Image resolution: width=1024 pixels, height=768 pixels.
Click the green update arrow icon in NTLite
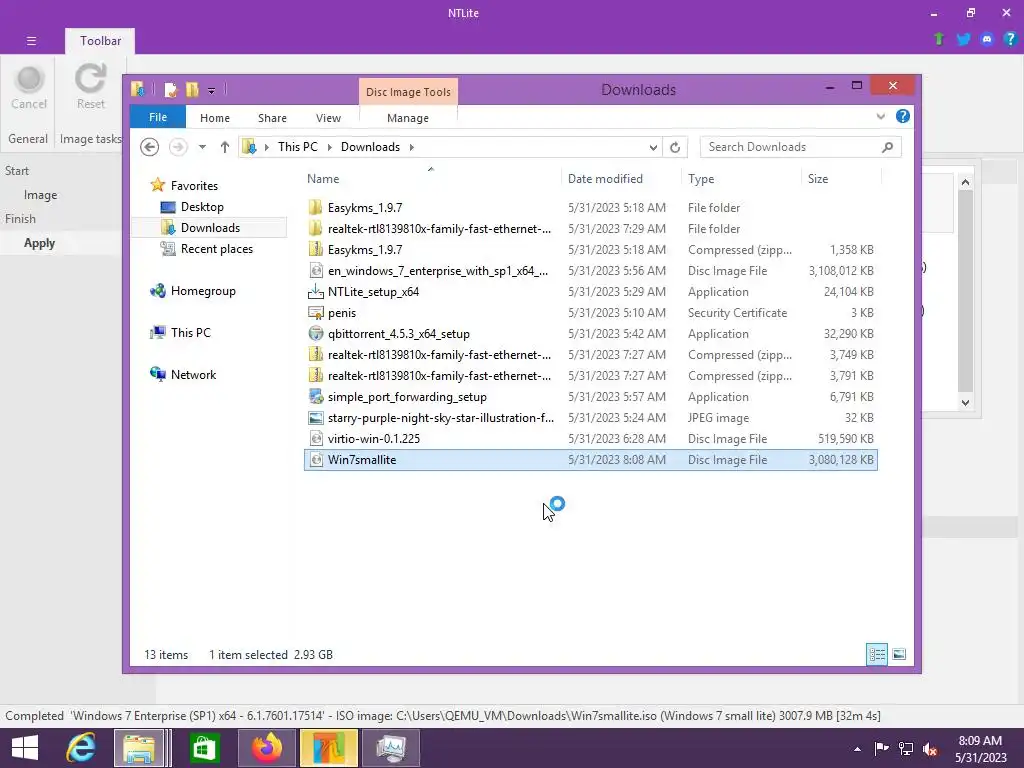(938, 39)
